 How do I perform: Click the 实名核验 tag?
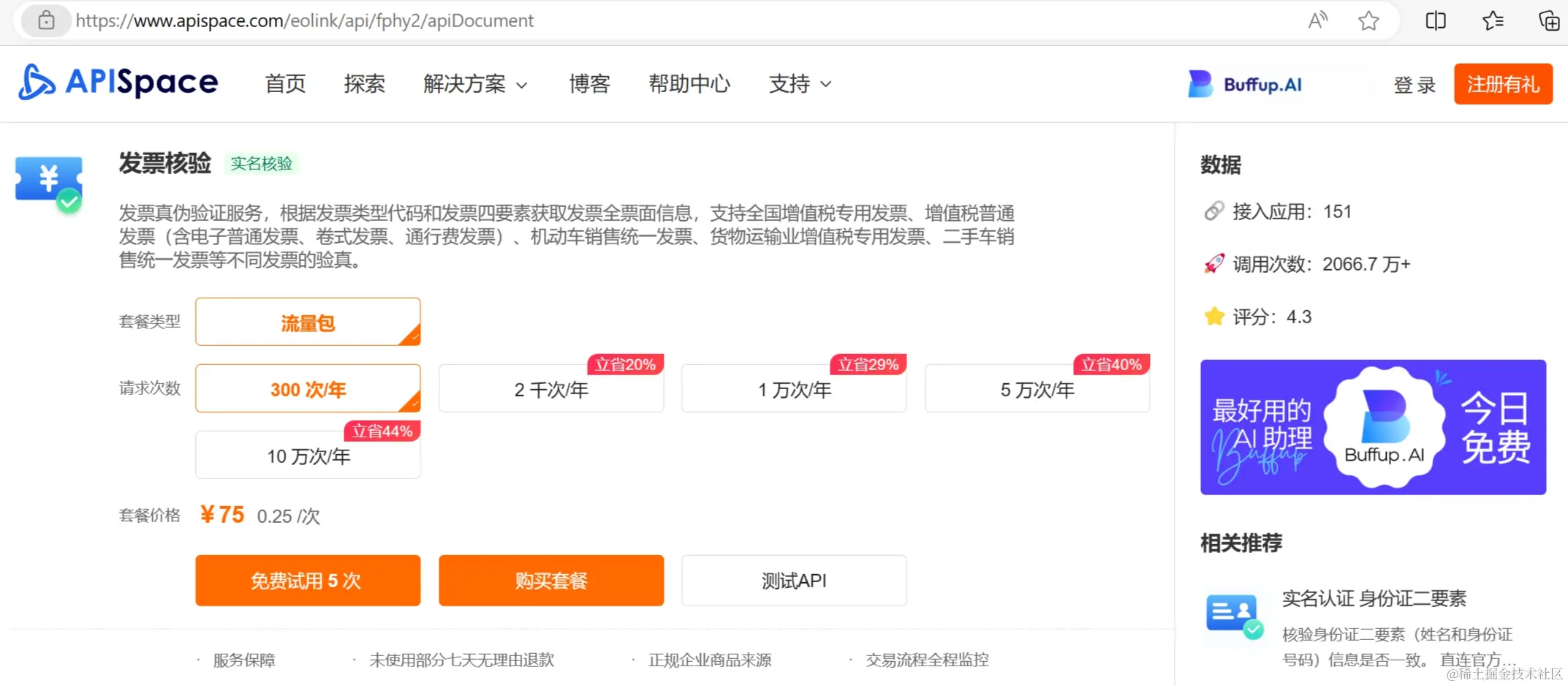pos(261,163)
